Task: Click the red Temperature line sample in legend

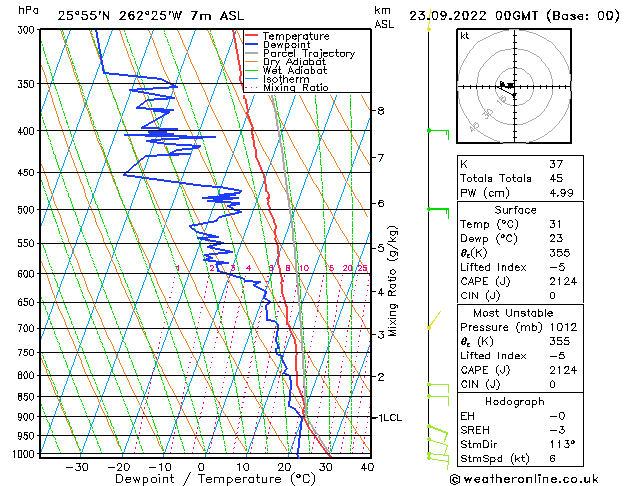Action: [252, 36]
